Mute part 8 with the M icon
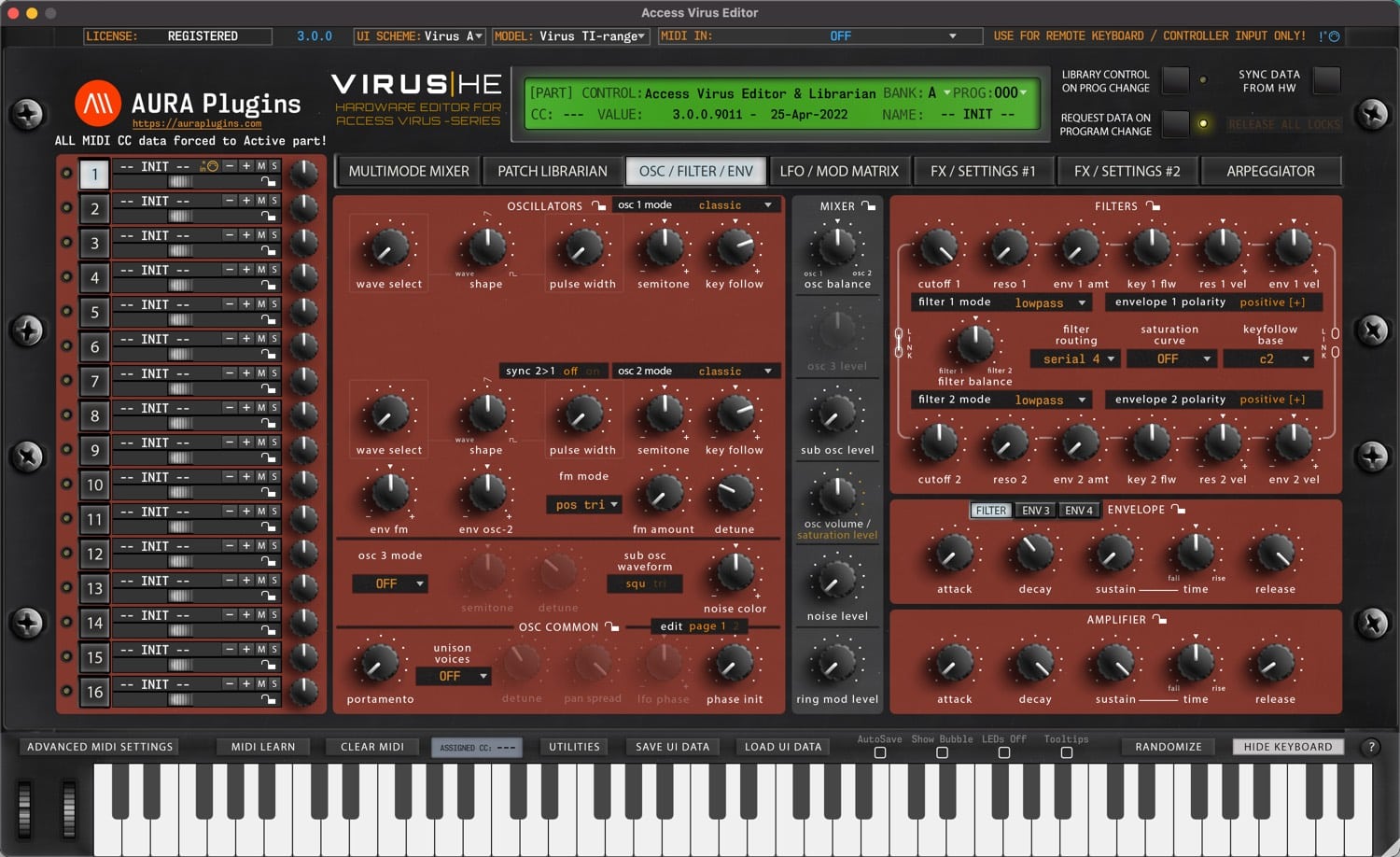Screen dimensions: 1400x857 tap(261, 408)
